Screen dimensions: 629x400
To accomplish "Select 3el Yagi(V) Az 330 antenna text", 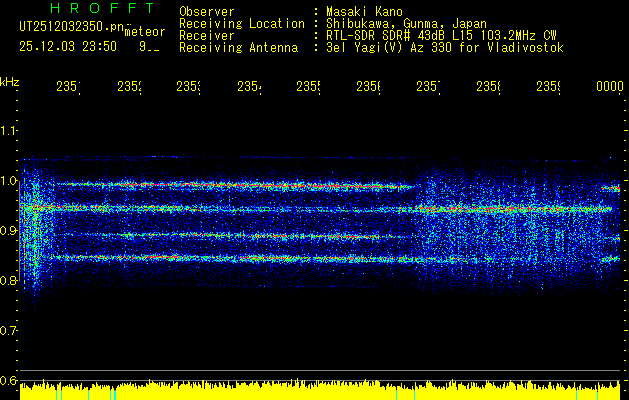I will point(445,48).
